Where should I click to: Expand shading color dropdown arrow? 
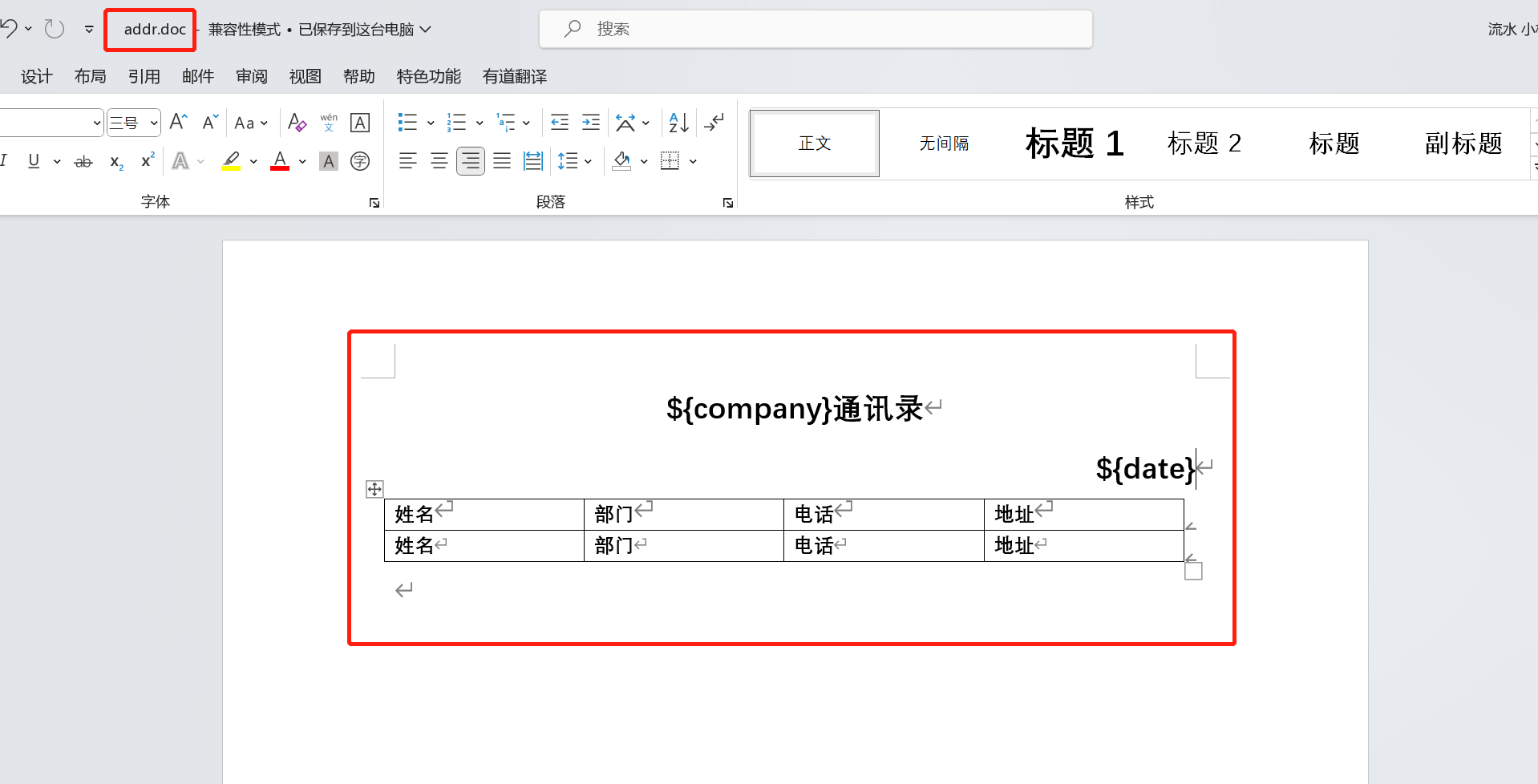tap(645, 161)
